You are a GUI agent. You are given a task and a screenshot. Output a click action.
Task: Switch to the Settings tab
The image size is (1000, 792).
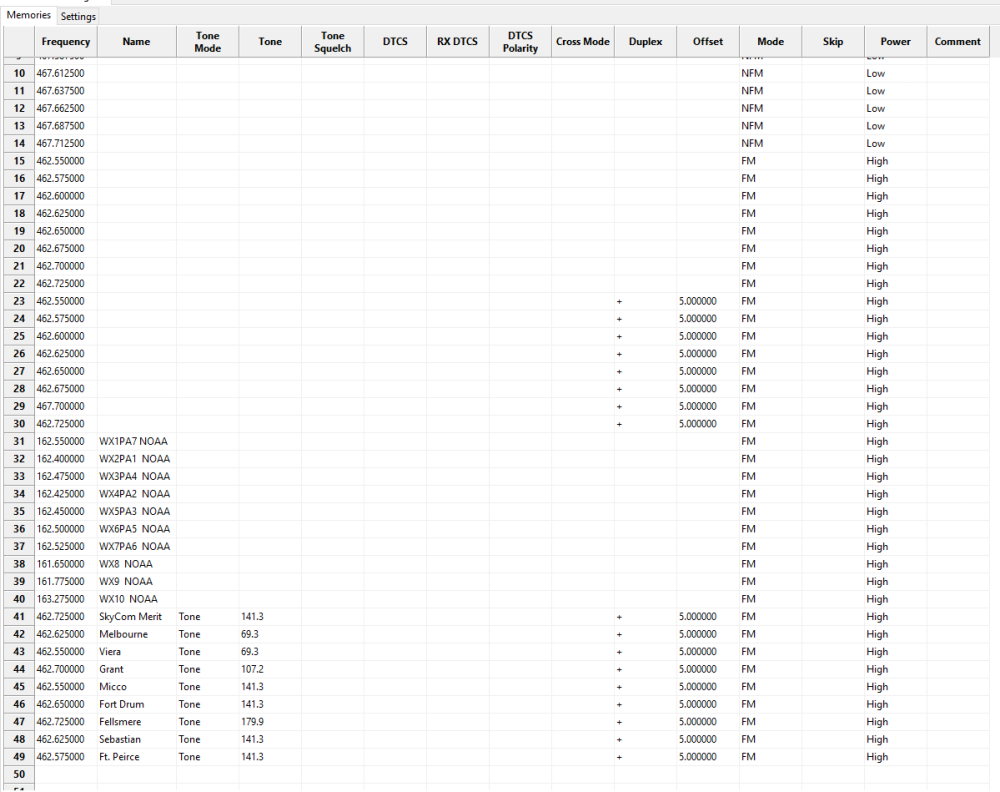point(78,17)
